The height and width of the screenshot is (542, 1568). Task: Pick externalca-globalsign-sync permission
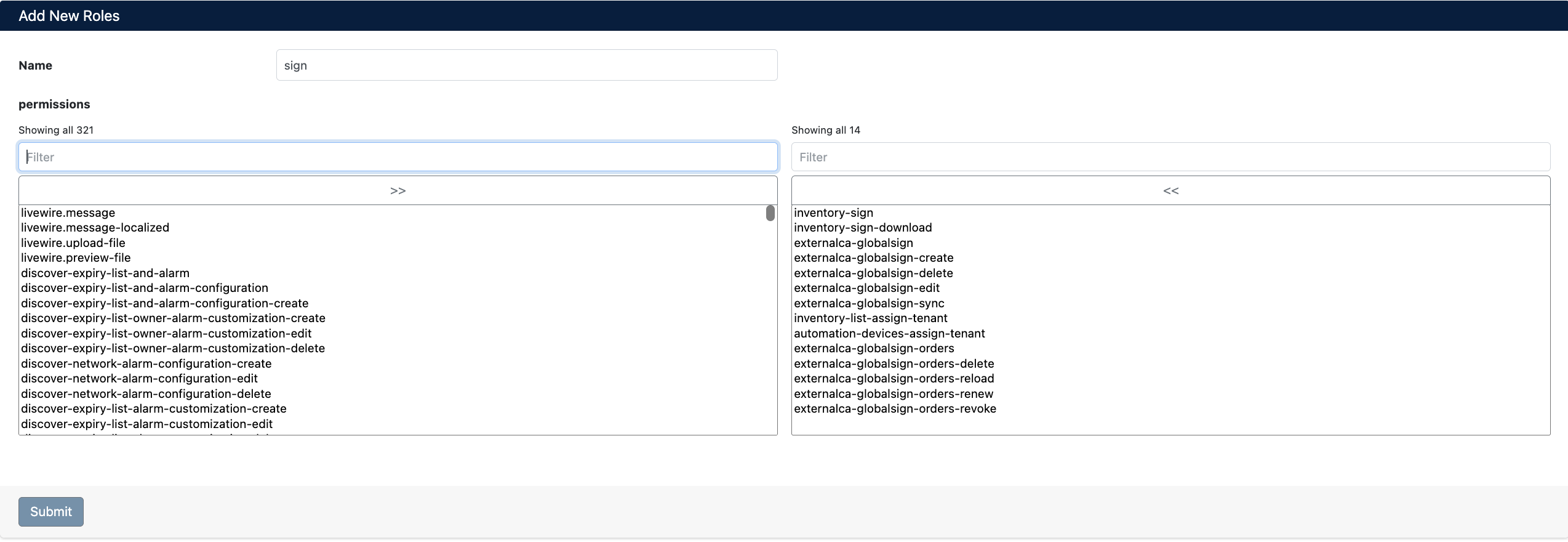868,304
